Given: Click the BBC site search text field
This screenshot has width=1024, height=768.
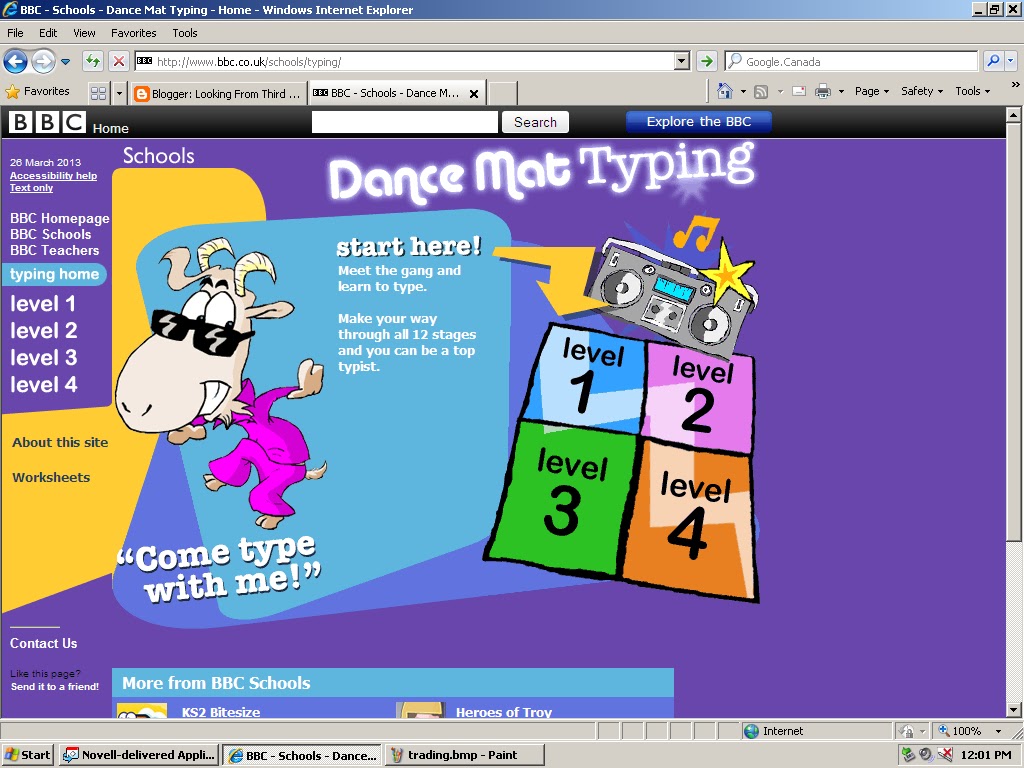Looking at the screenshot, I should (x=405, y=122).
